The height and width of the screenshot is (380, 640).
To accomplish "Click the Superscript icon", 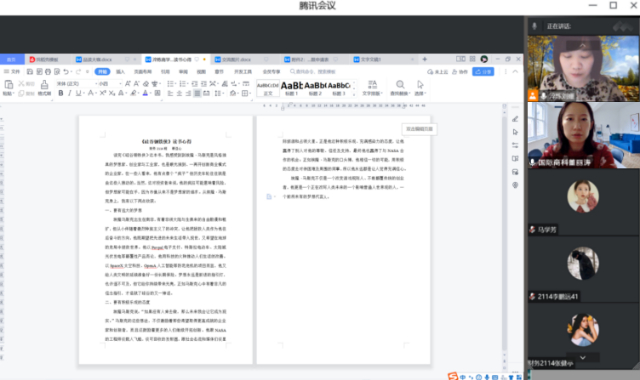I will (102, 93).
